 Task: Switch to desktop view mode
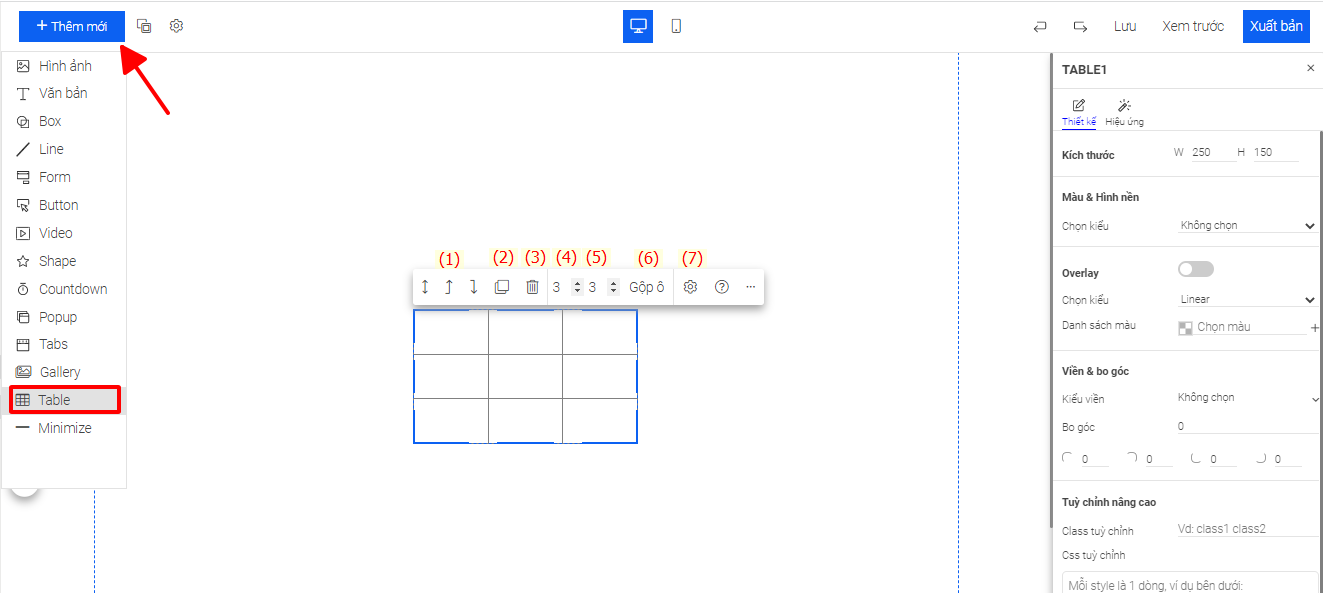[638, 26]
